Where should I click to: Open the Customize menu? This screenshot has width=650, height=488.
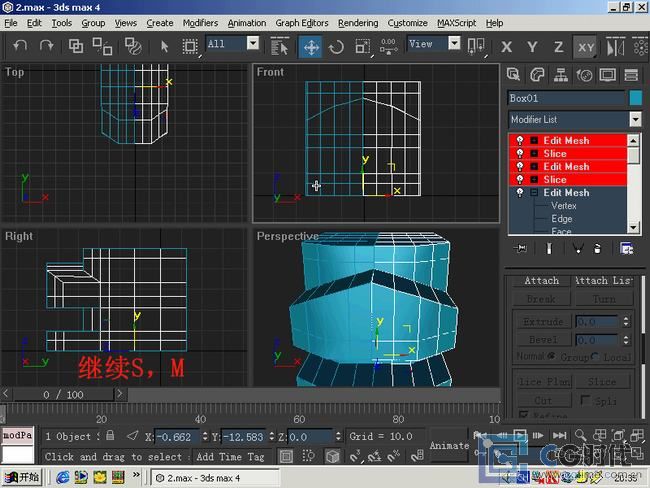[407, 23]
